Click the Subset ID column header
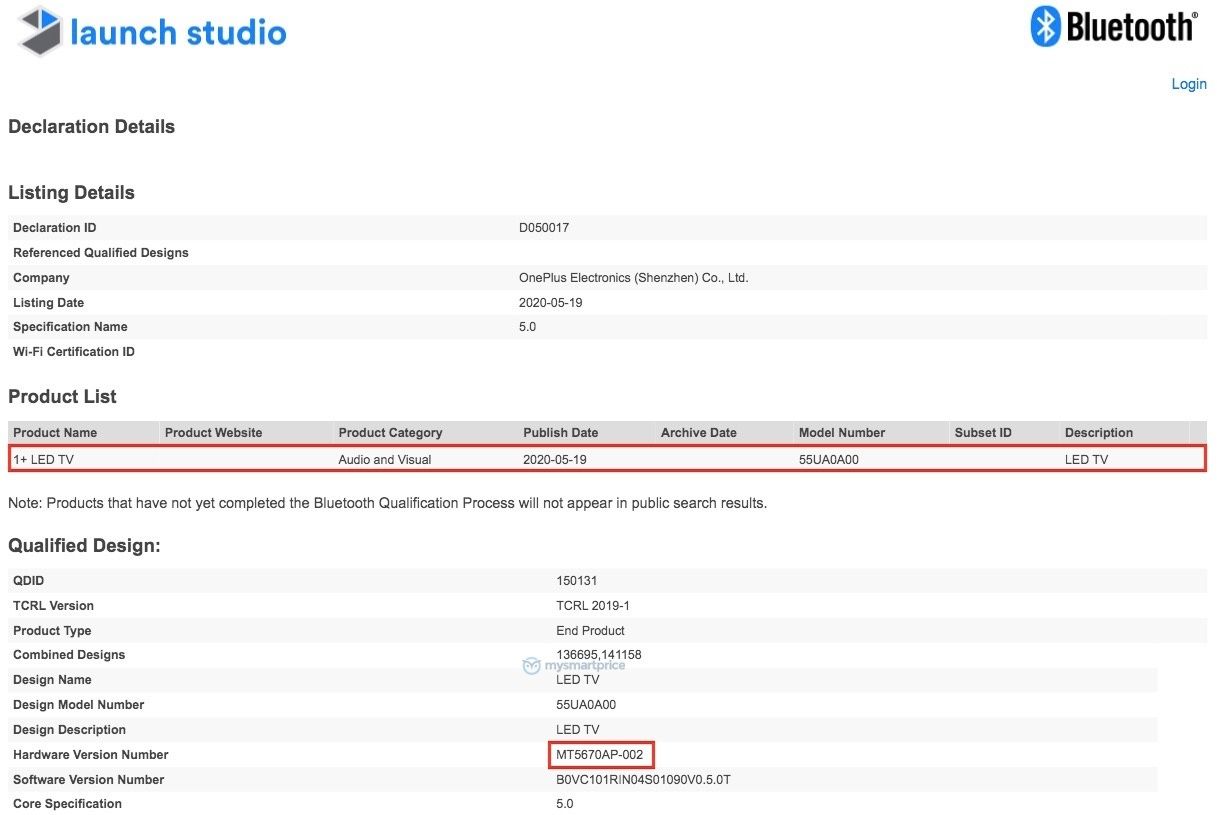The image size is (1217, 815). 983,433
